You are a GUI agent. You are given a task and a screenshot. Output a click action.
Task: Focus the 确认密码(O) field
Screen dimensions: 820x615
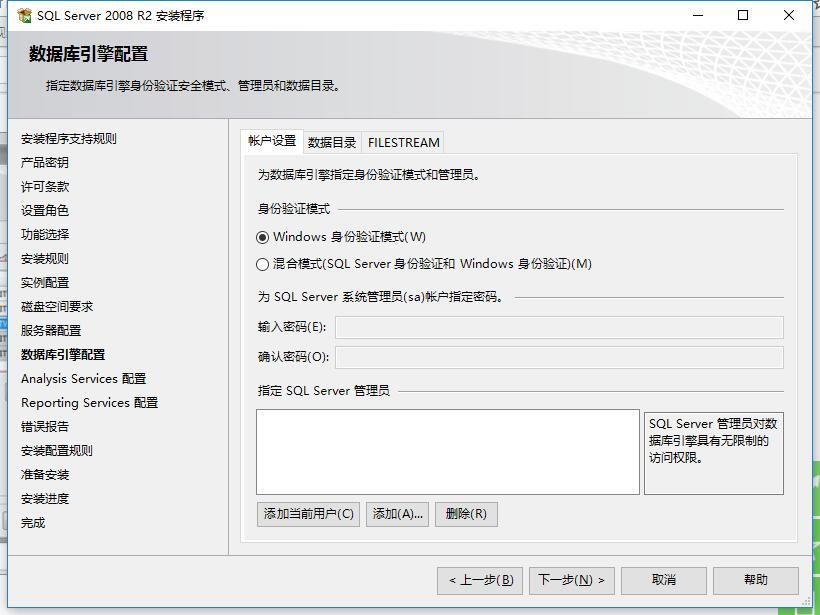(560, 357)
